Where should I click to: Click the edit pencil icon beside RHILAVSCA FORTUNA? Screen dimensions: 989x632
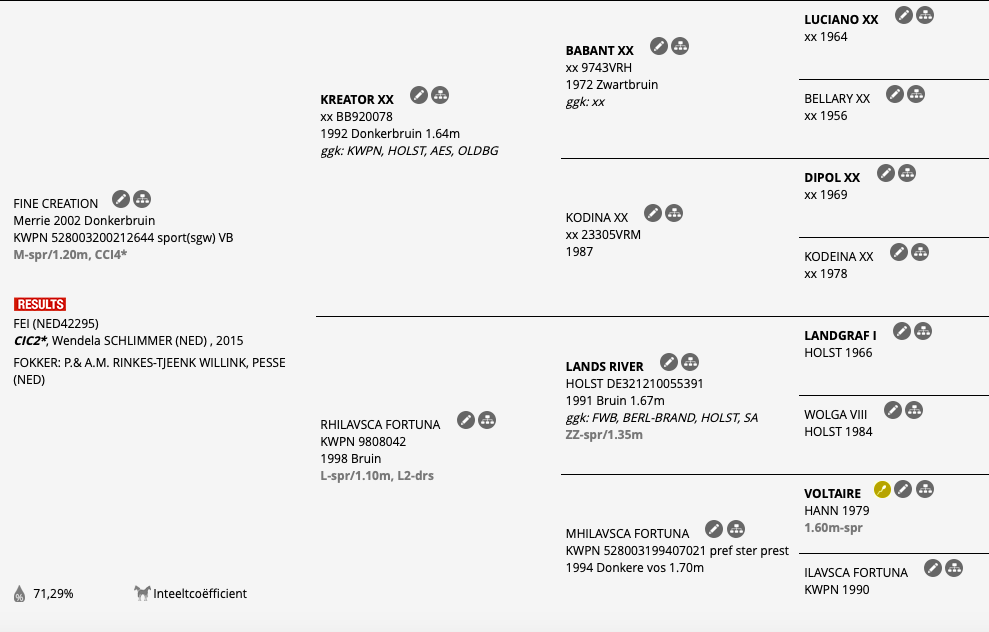pyautogui.click(x=466, y=420)
